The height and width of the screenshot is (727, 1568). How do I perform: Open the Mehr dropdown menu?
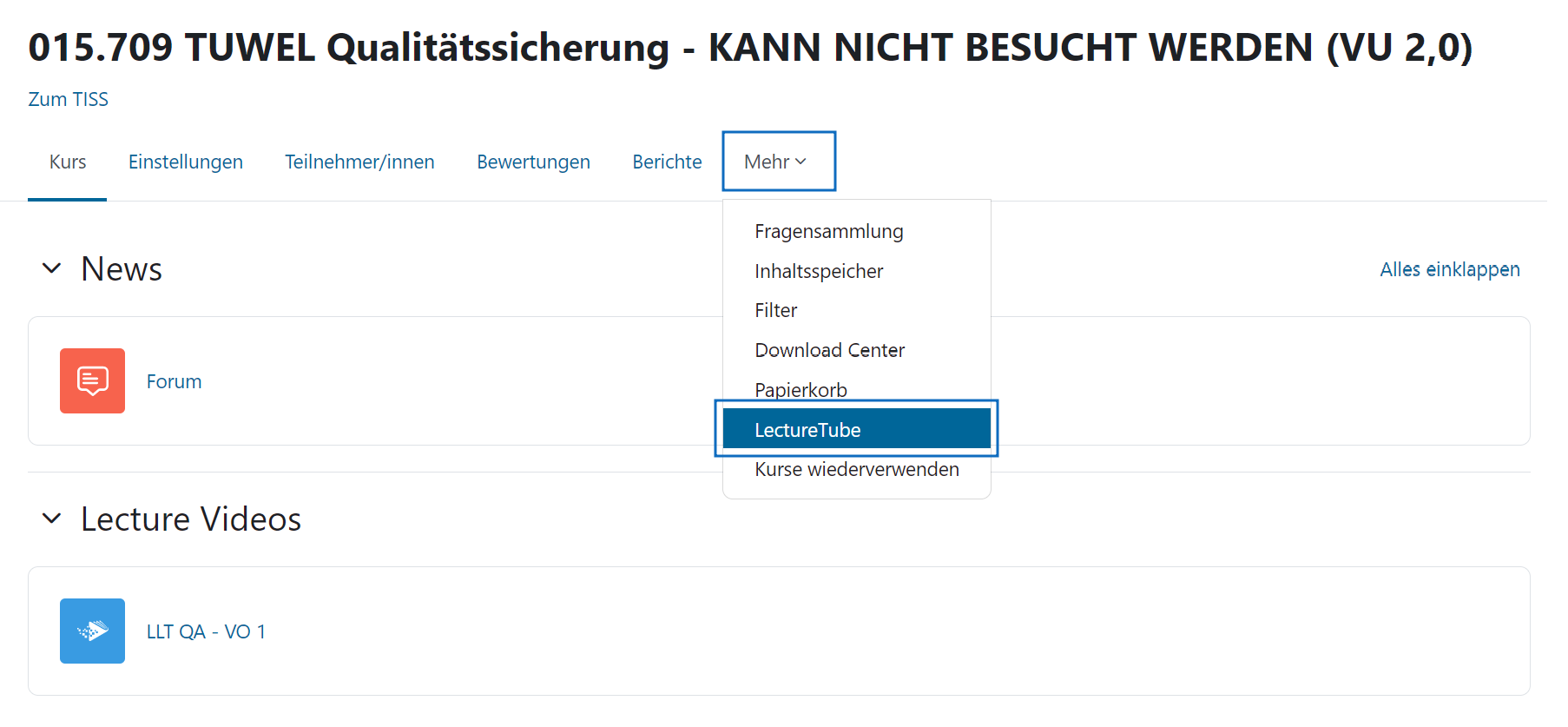click(777, 162)
